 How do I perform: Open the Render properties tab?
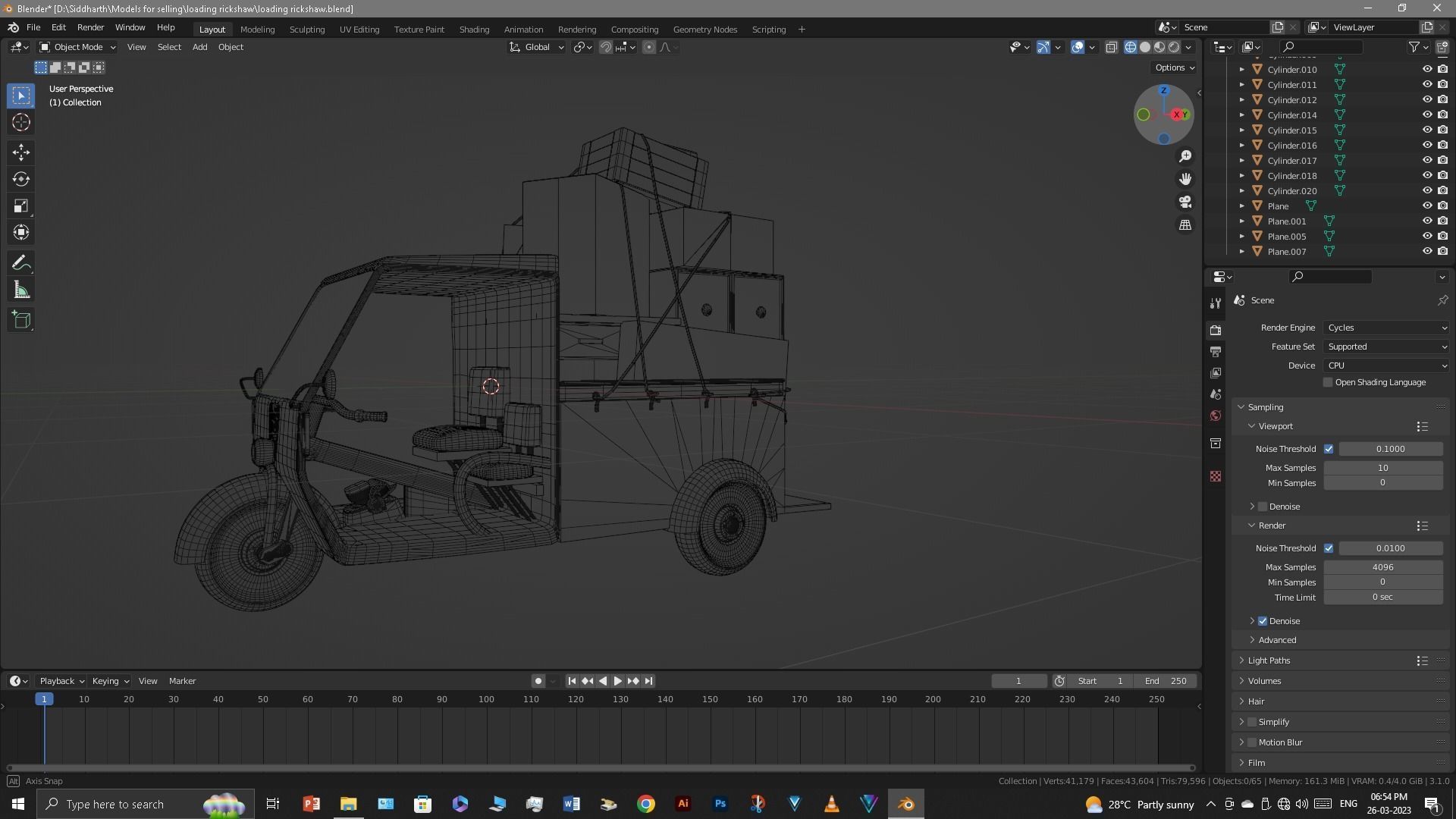point(1216,330)
